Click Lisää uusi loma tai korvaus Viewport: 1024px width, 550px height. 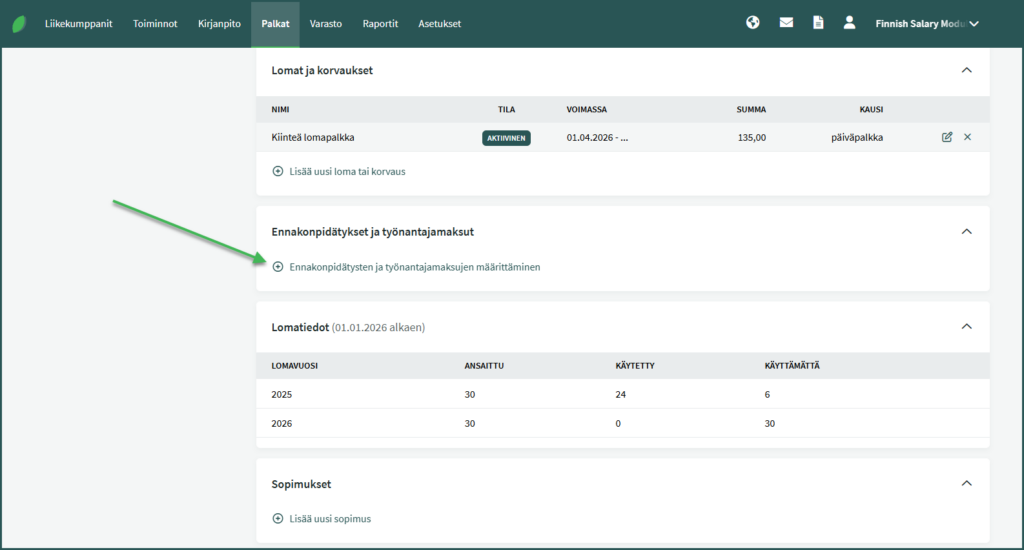[346, 171]
